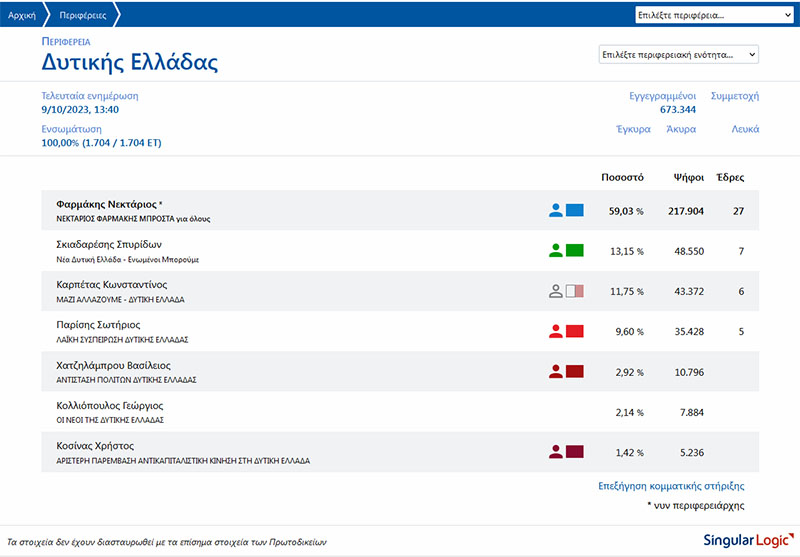The image size is (800, 557).
Task: Click the Έγκυρα votes label
Action: (632, 129)
